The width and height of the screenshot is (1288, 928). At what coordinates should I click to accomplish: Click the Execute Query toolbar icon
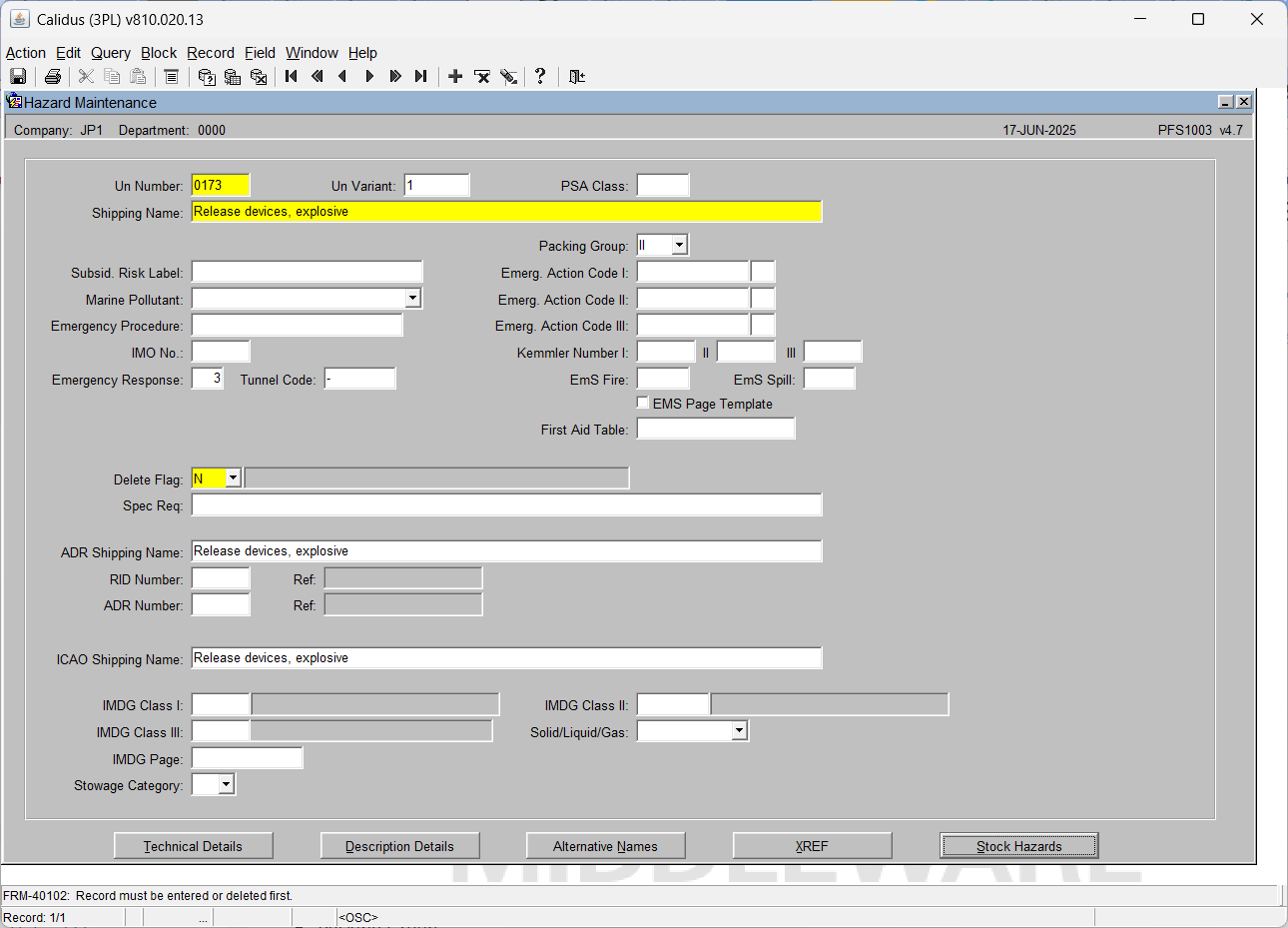click(233, 76)
